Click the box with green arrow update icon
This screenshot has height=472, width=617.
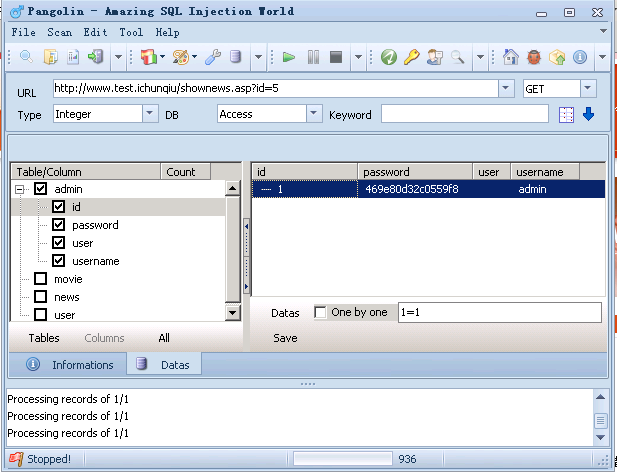click(x=557, y=57)
